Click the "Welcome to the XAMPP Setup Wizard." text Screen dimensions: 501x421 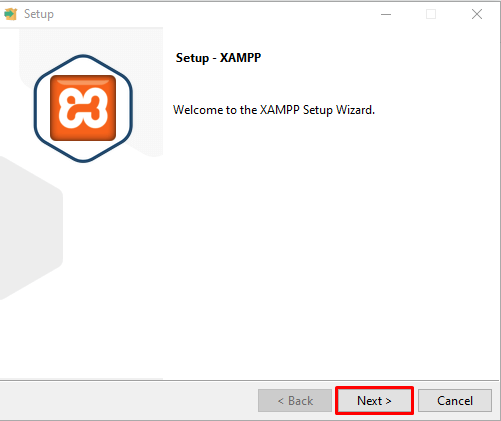point(274,110)
